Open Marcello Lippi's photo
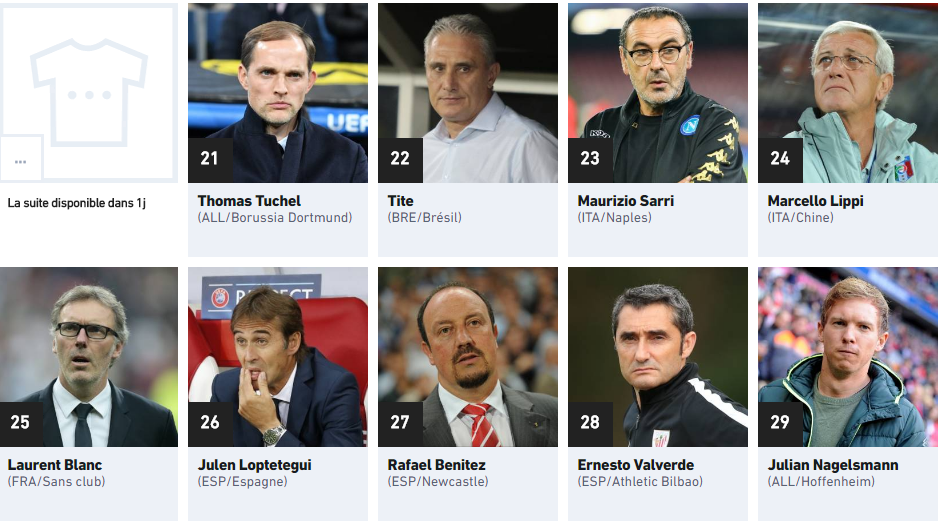The image size is (938, 531). click(x=848, y=93)
